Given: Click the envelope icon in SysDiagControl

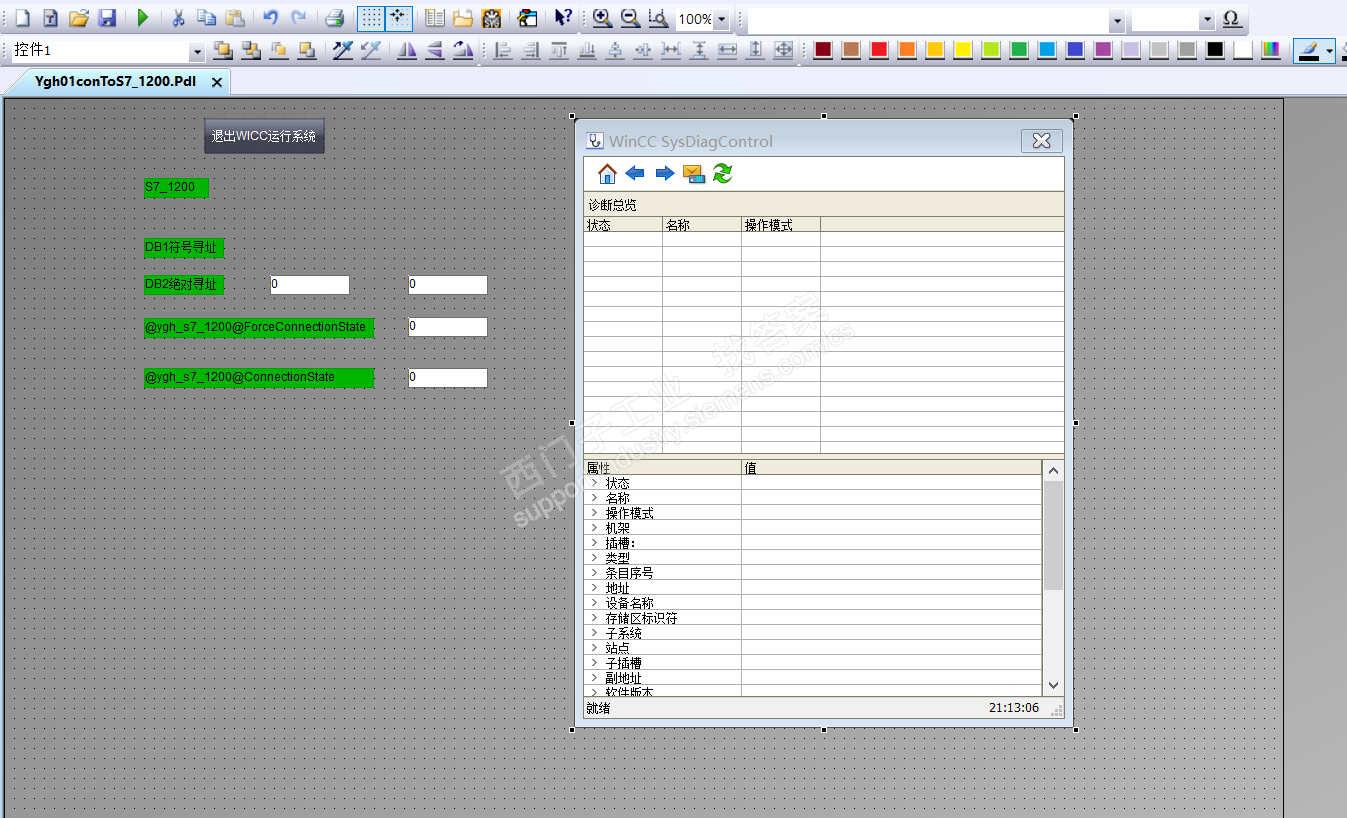Looking at the screenshot, I should [693, 174].
